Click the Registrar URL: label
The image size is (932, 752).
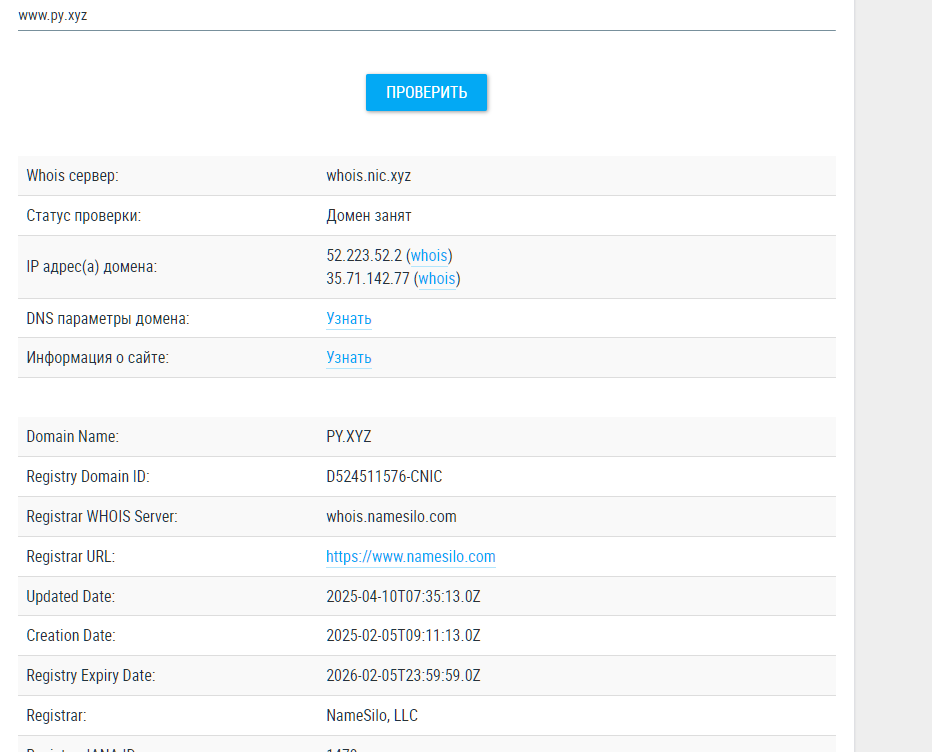(x=71, y=557)
